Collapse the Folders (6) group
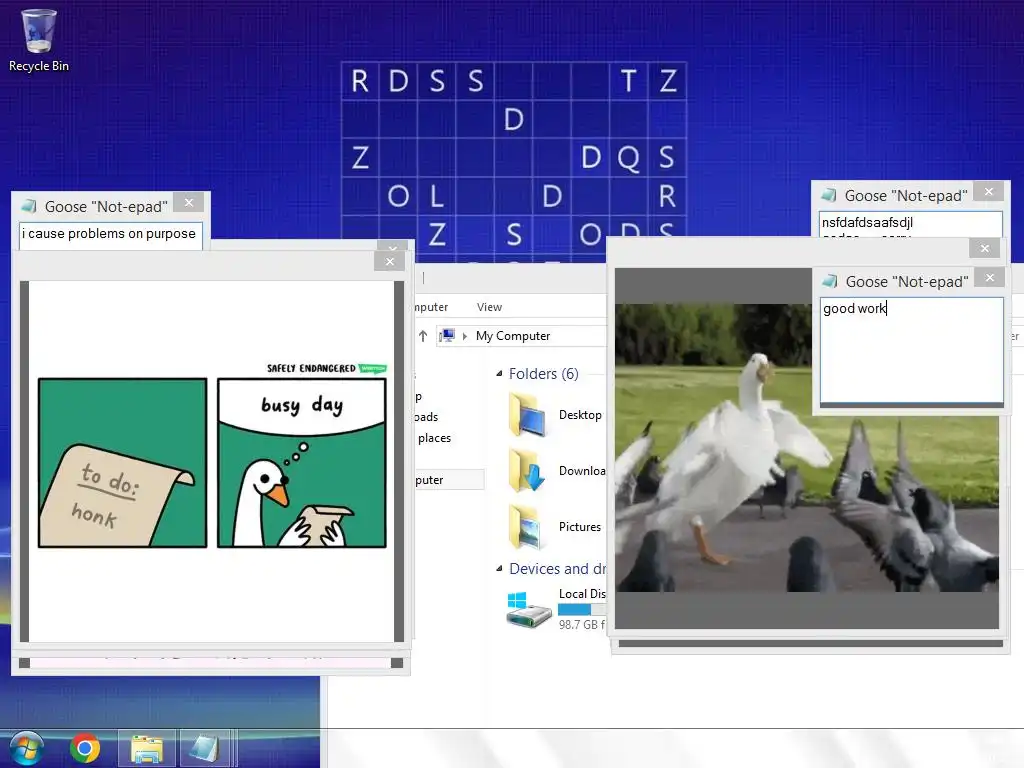This screenshot has width=1024, height=768. 499,374
